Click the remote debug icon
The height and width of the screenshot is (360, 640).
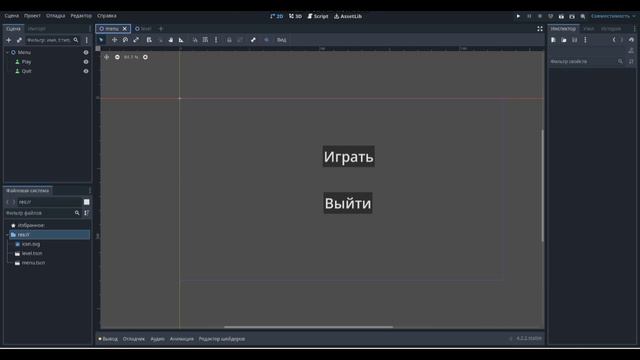[x=551, y=16]
